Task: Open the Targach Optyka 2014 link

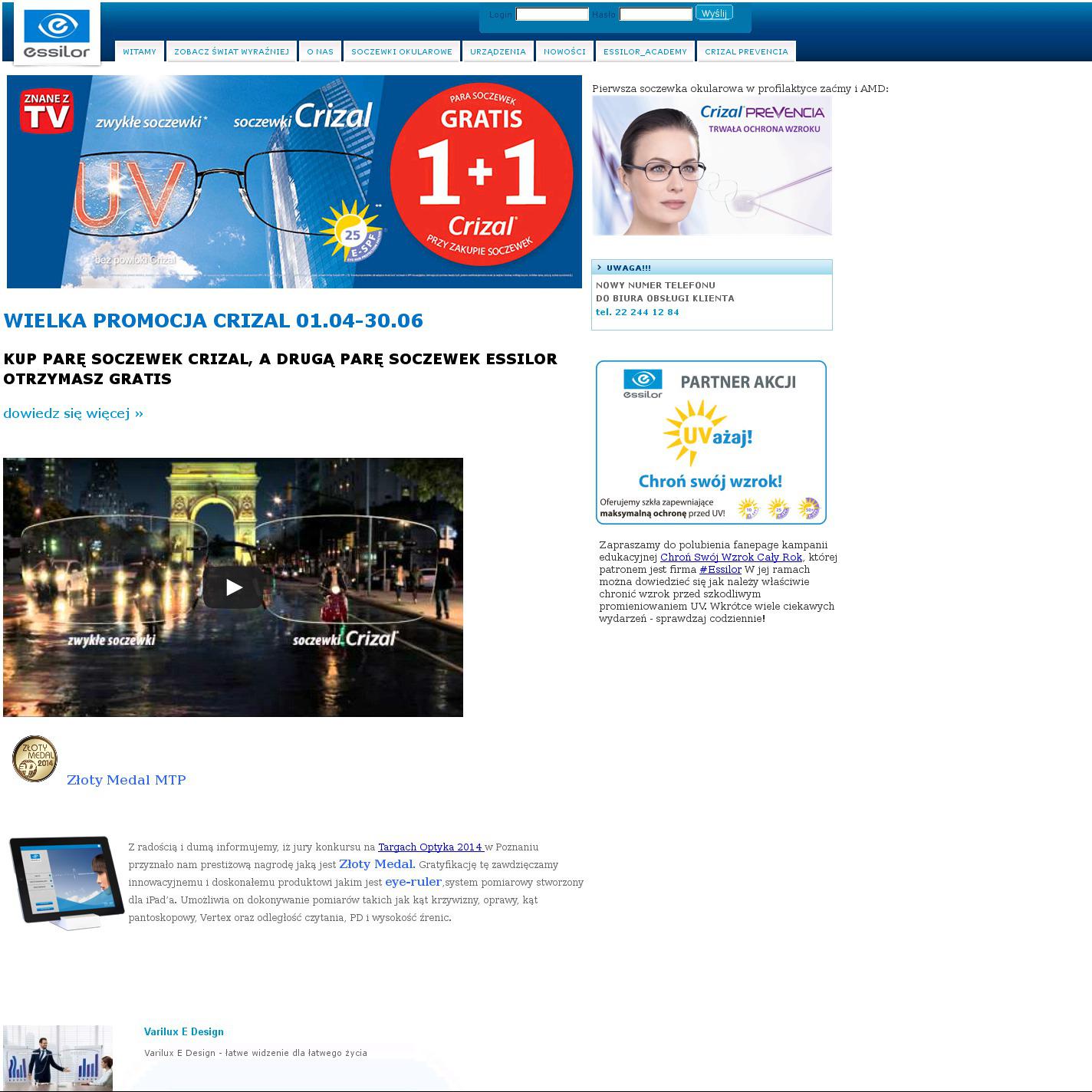Action: 430,847
